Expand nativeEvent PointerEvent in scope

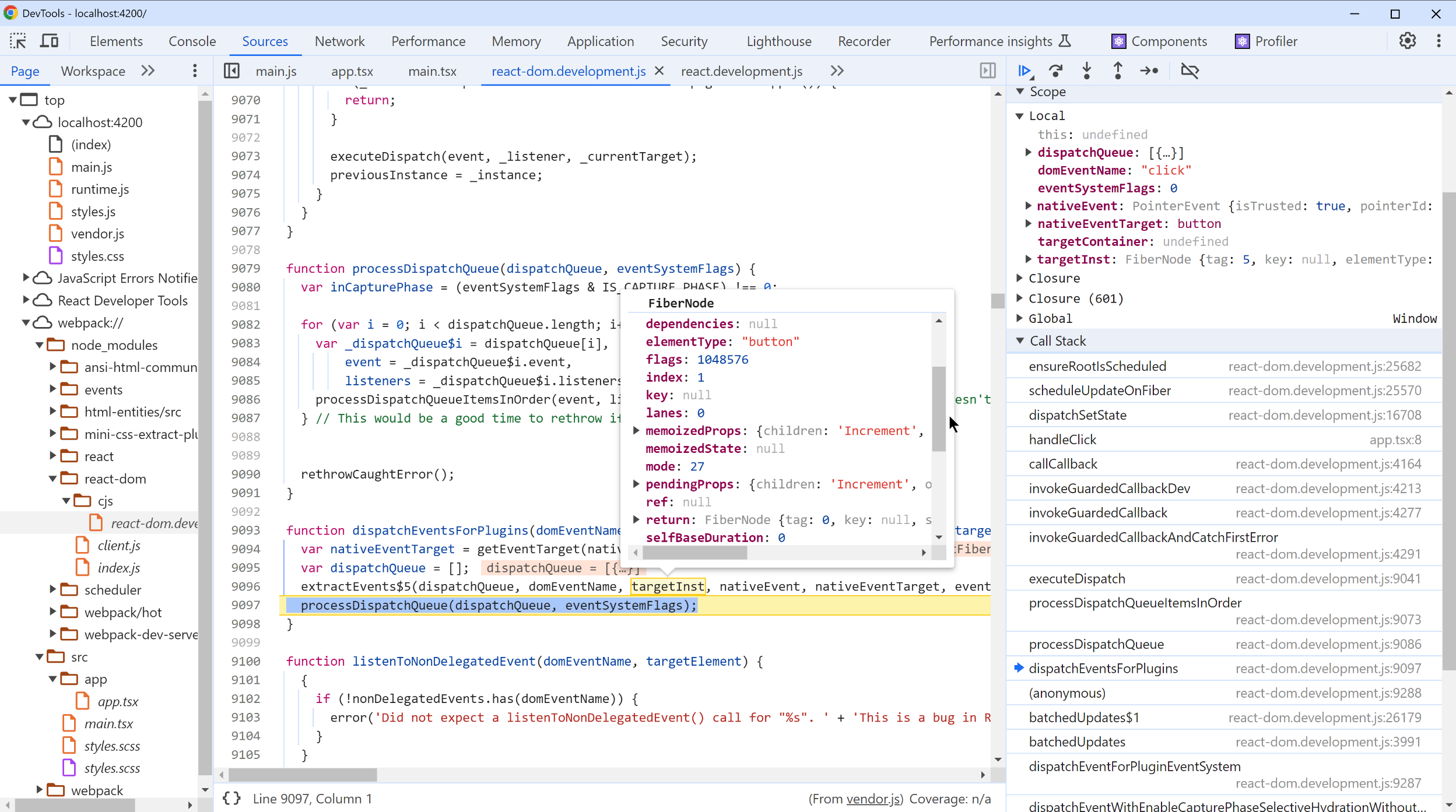point(1029,206)
